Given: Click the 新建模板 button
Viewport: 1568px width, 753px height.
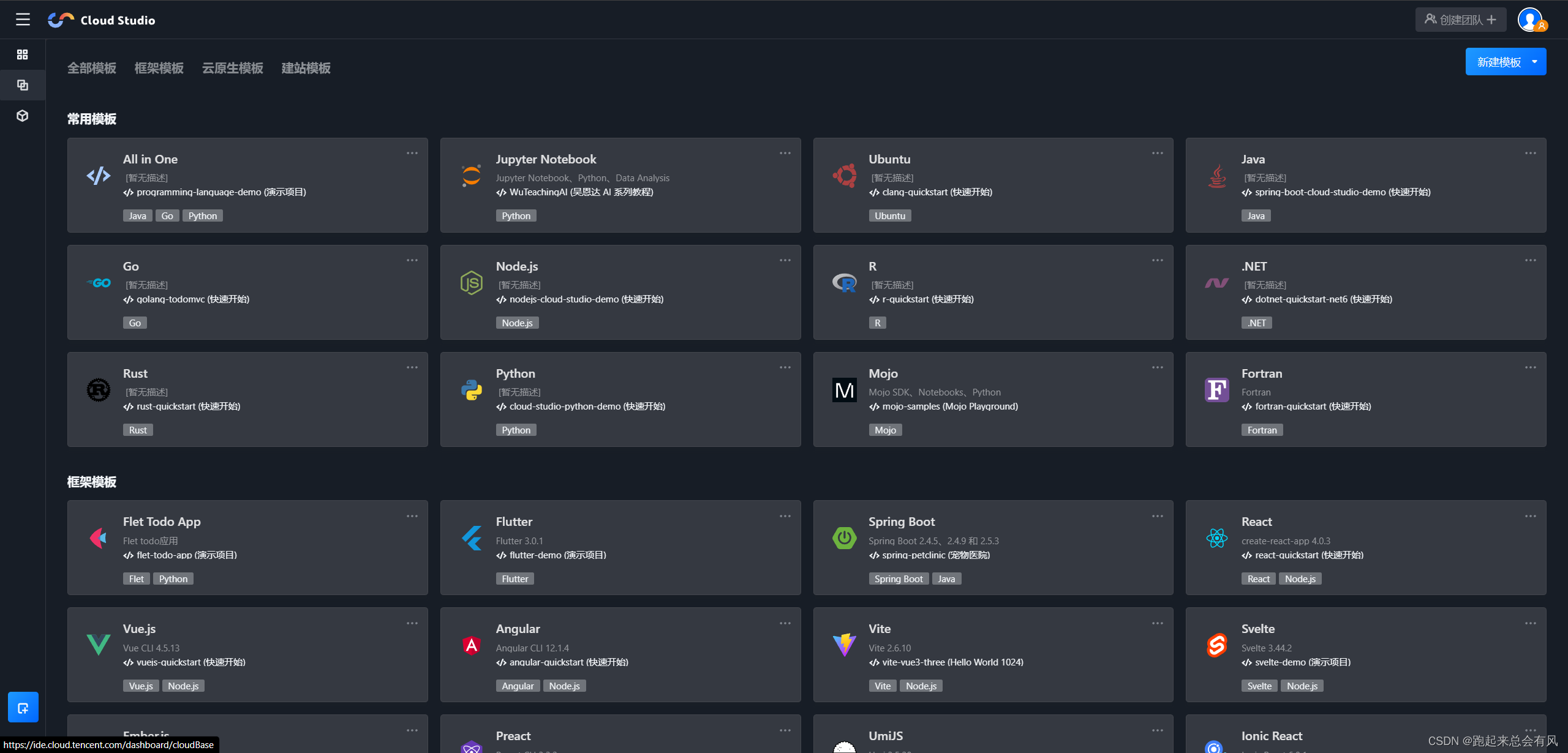Looking at the screenshot, I should 1498,62.
